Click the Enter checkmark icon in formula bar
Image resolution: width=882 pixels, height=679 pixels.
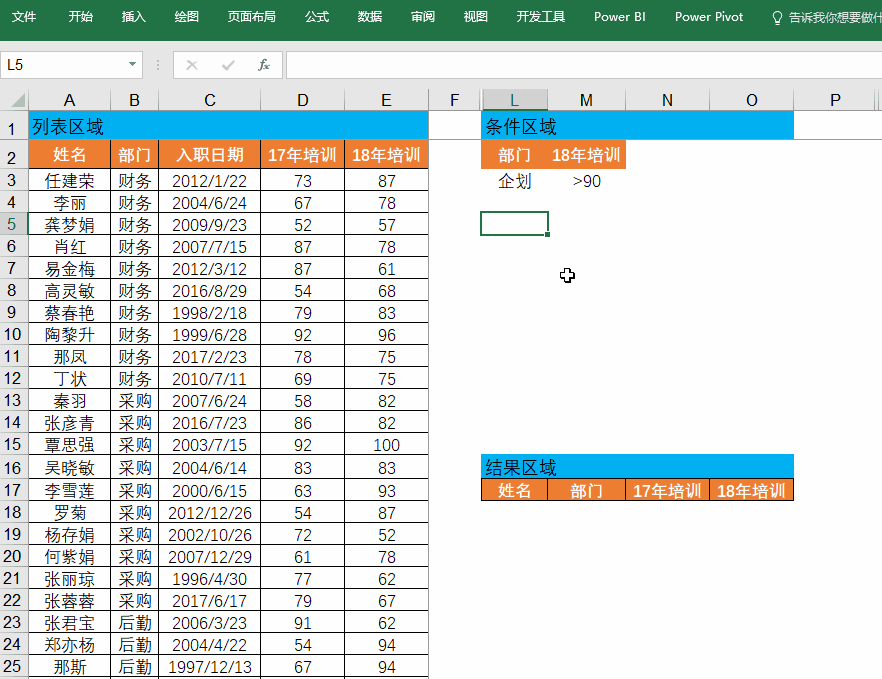[225, 65]
